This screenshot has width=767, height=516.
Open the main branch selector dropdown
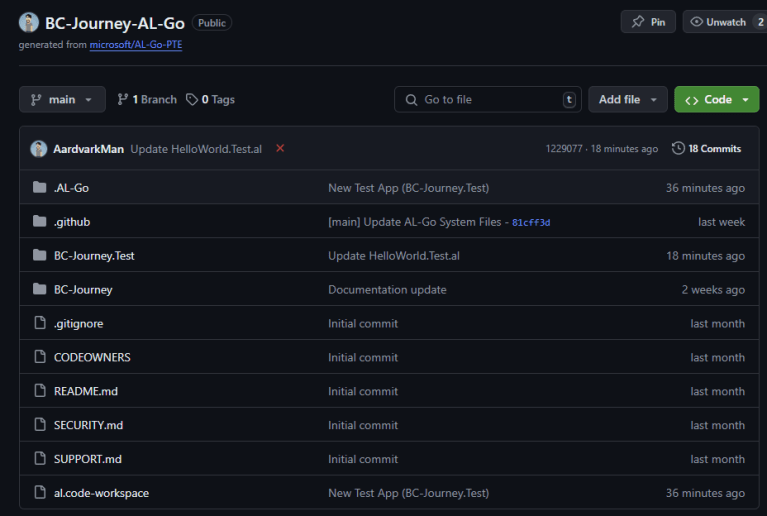click(62, 99)
